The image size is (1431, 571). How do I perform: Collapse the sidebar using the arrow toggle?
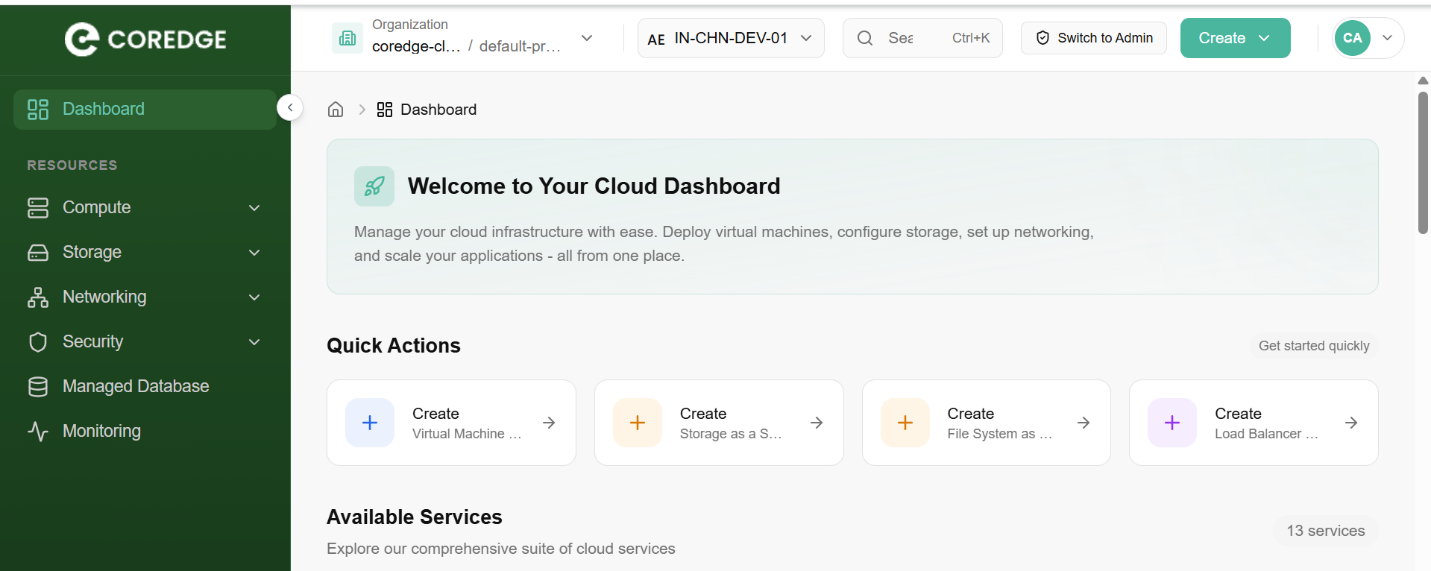pyautogui.click(x=290, y=107)
